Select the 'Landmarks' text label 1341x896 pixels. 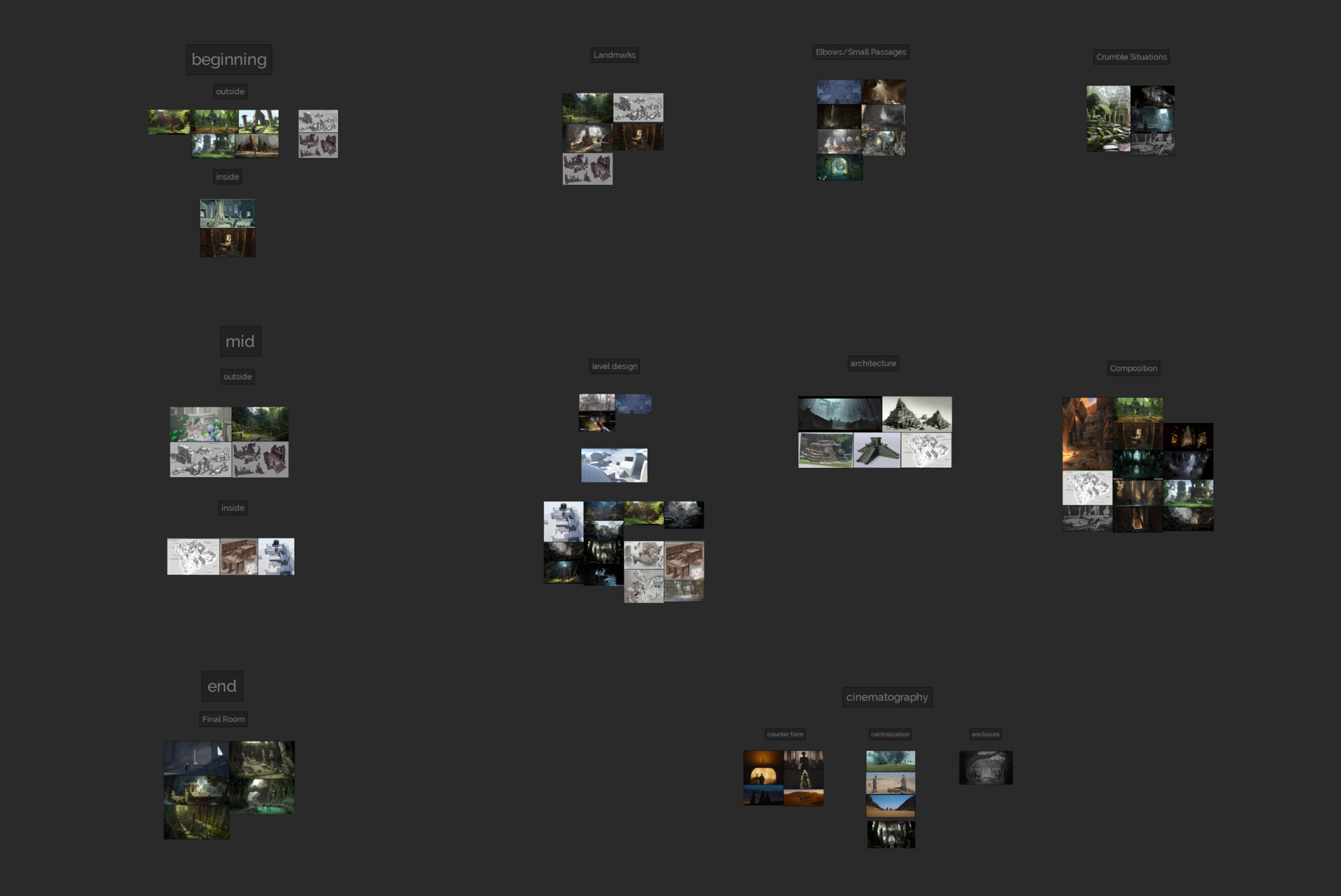click(614, 55)
